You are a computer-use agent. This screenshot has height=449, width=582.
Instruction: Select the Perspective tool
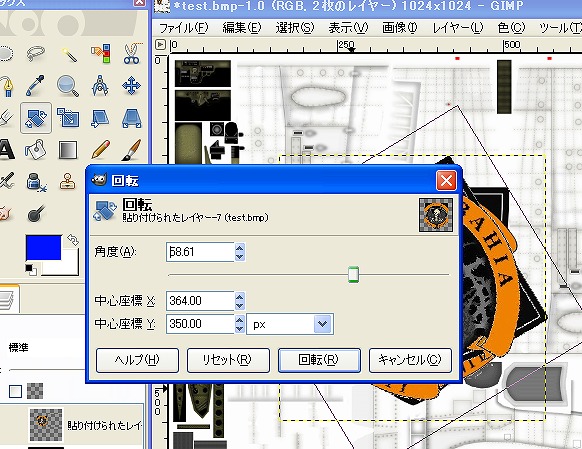click(132, 118)
